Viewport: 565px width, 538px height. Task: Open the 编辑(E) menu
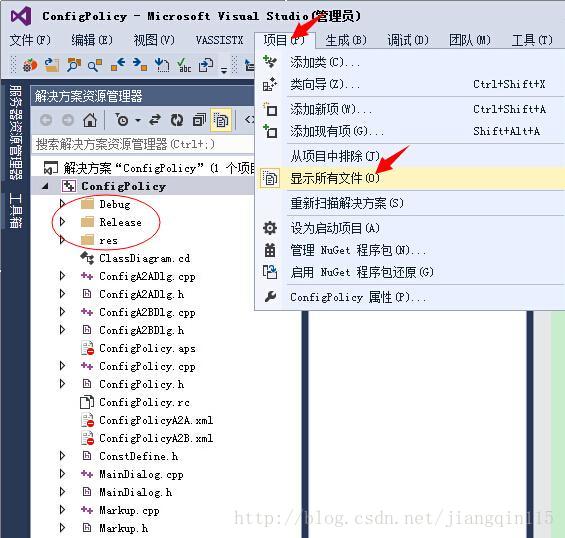[92, 40]
